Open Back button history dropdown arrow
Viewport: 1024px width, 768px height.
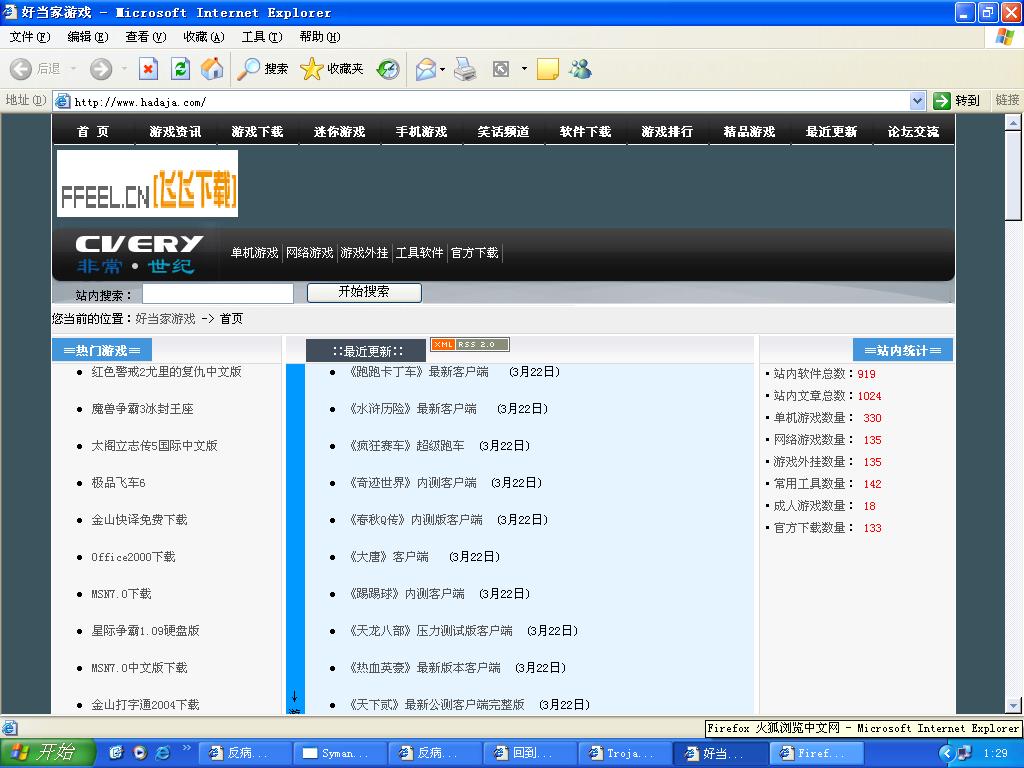click(x=72, y=69)
